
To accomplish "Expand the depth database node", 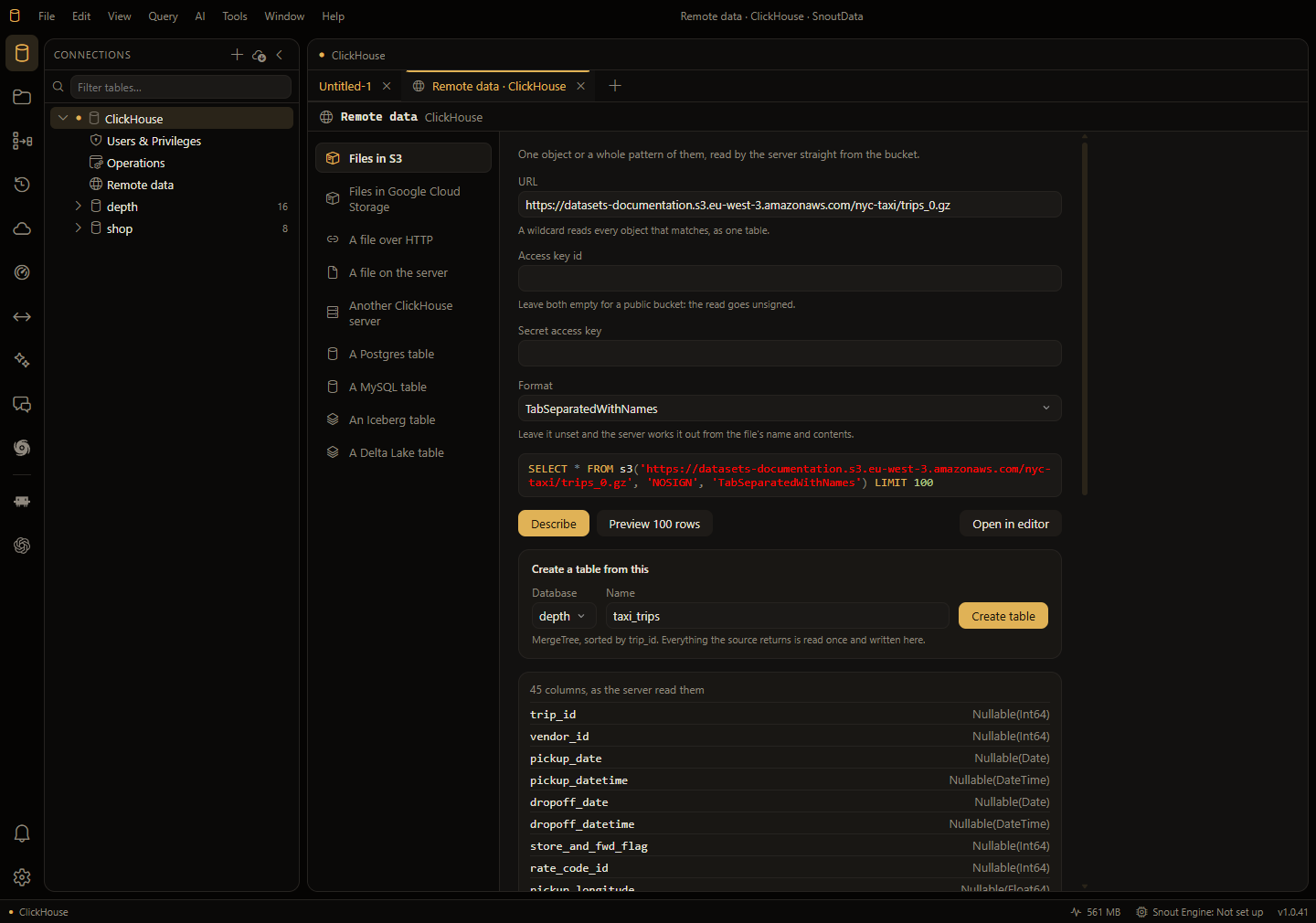I will (78, 206).
